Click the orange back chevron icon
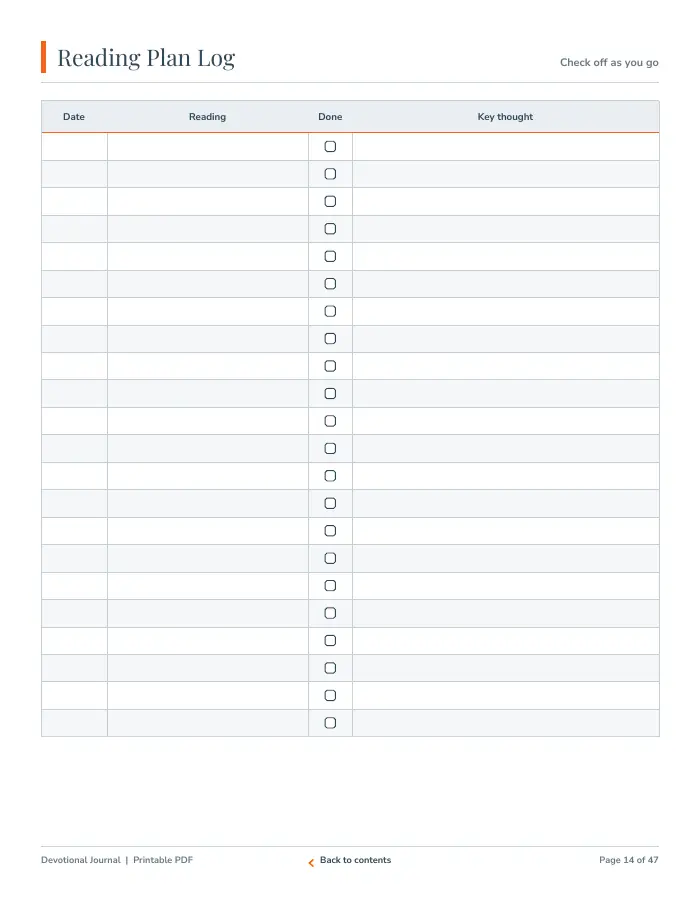 click(x=311, y=863)
